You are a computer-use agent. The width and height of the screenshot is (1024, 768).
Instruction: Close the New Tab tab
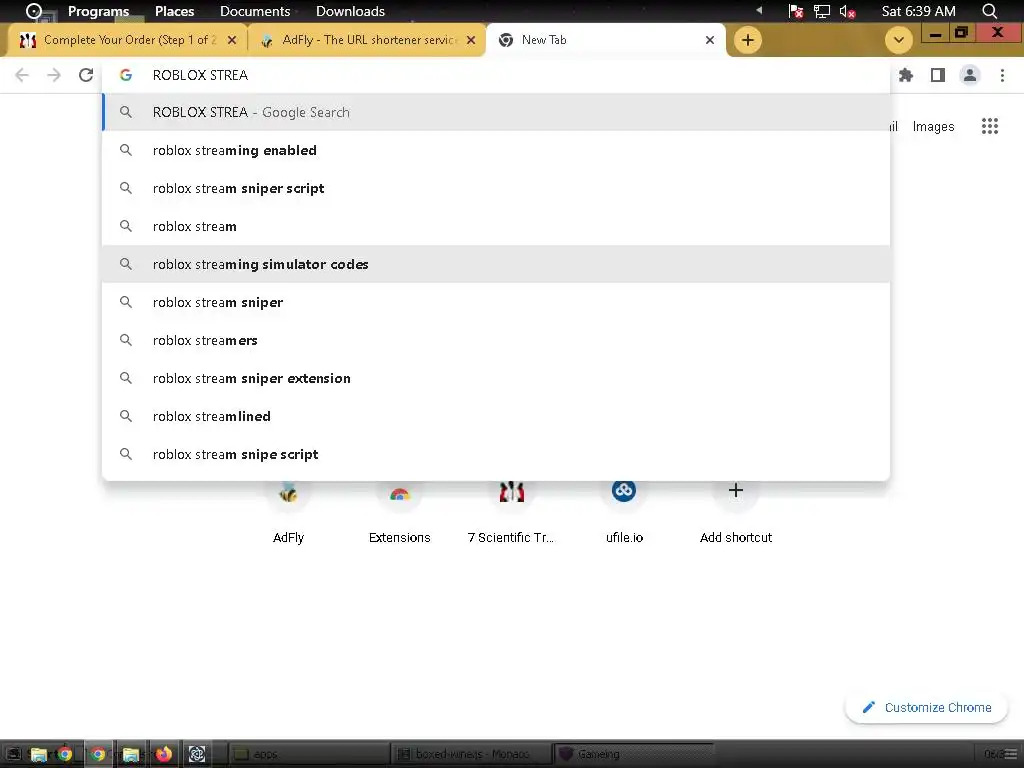click(710, 40)
